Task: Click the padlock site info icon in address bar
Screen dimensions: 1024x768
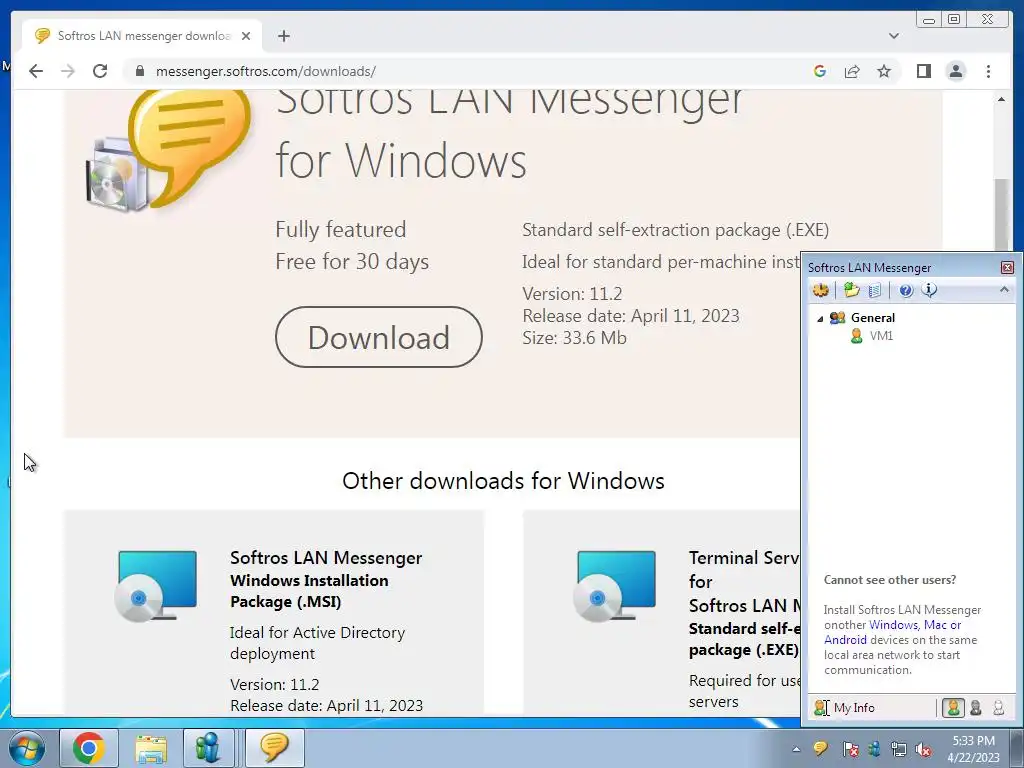Action: coord(139,71)
